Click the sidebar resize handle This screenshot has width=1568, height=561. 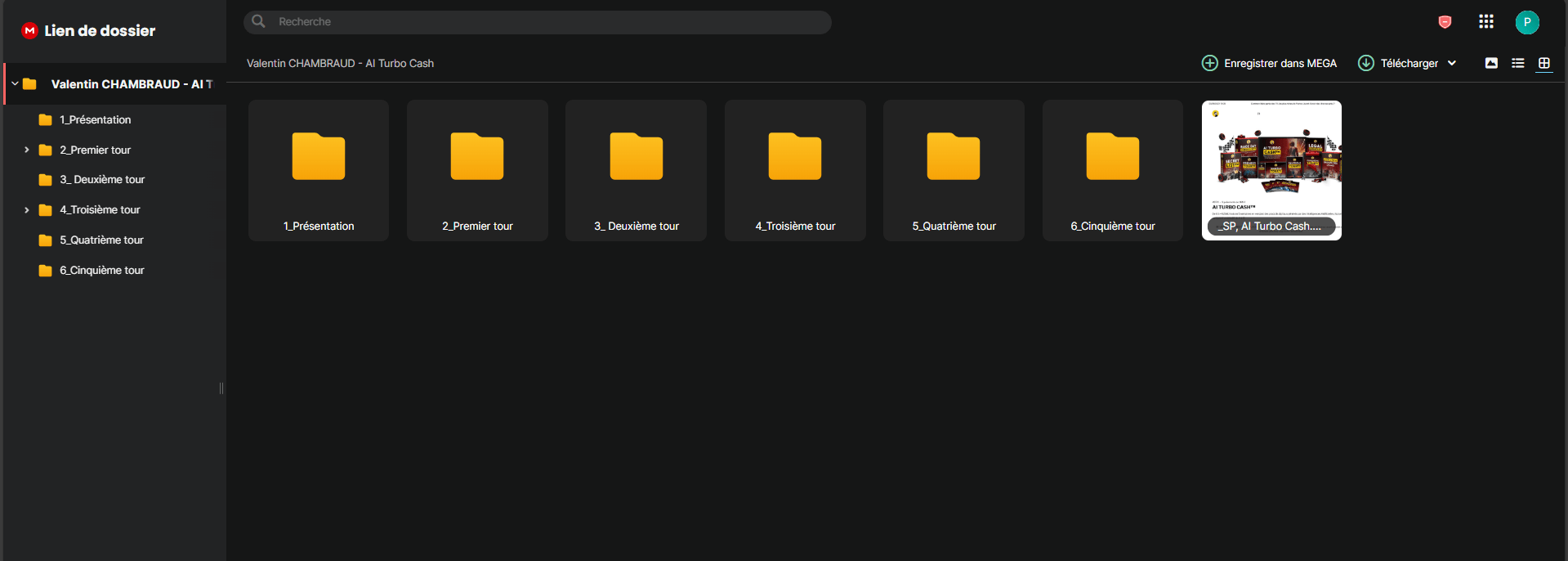point(221,388)
